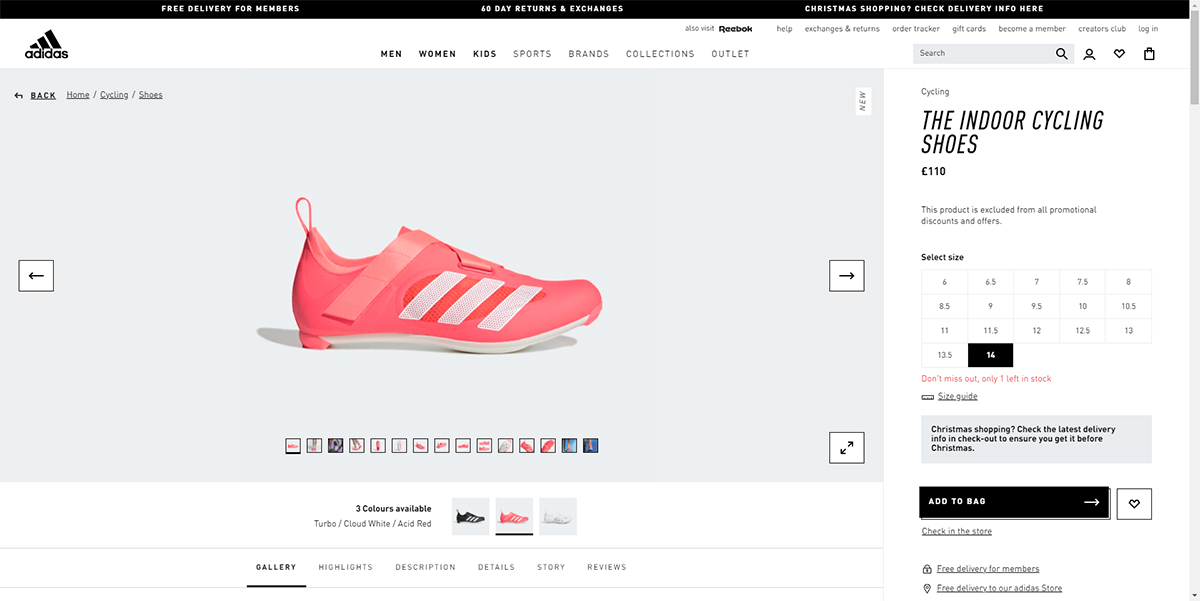Choose the black colour variant

click(x=471, y=517)
